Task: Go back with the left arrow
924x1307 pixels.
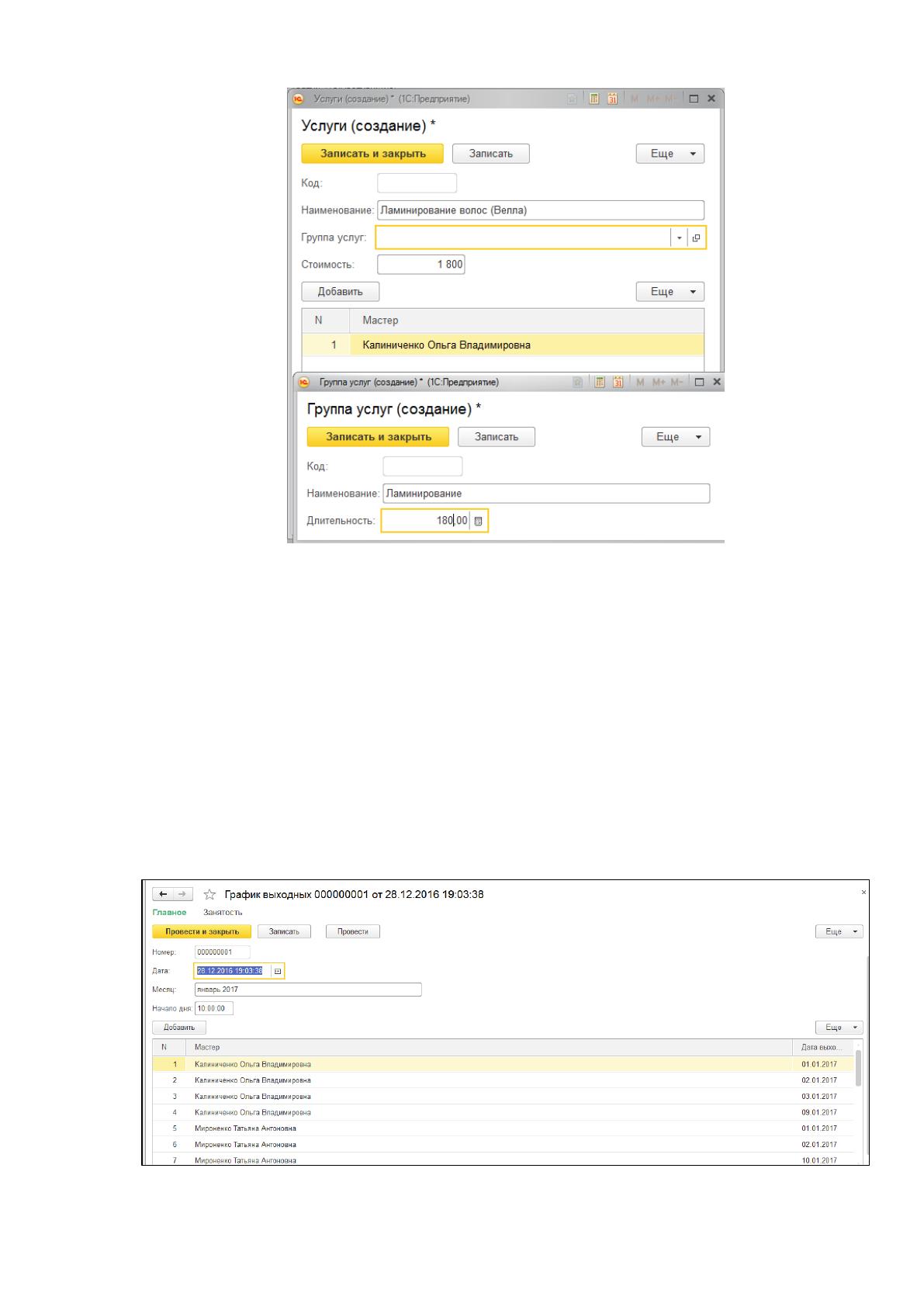Action: [x=163, y=894]
